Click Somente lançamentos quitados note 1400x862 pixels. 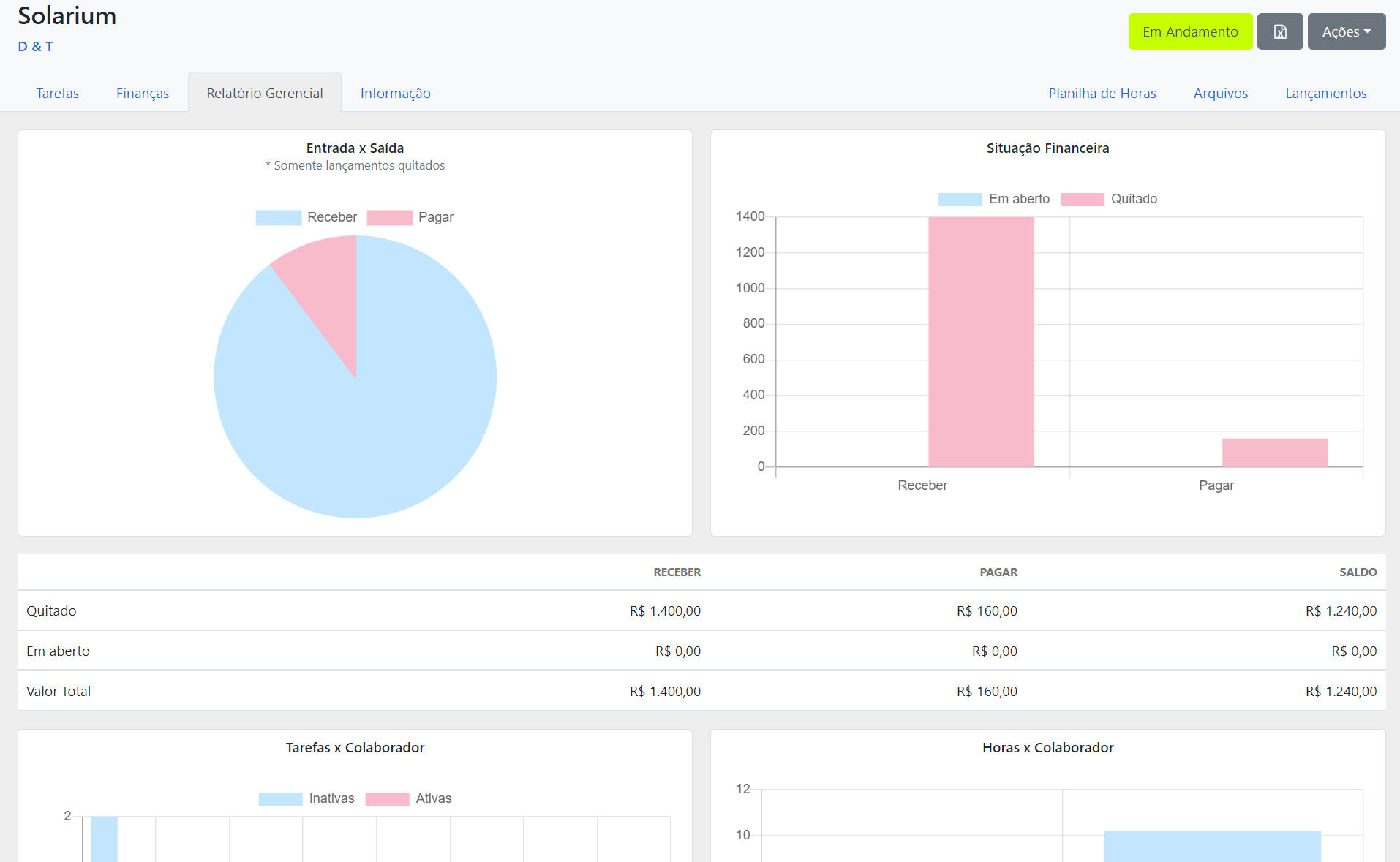355,165
